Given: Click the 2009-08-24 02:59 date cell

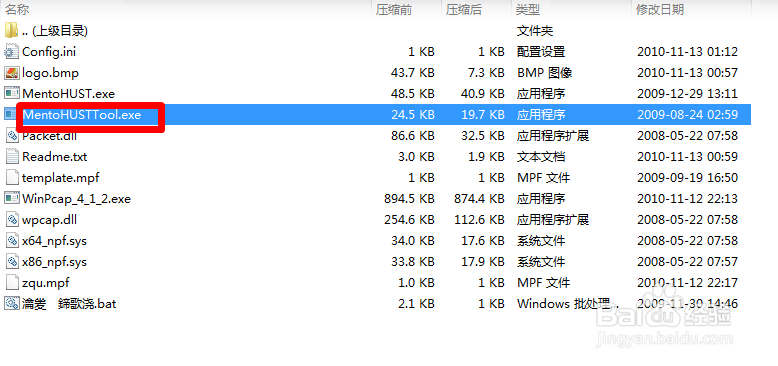Looking at the screenshot, I should click(x=687, y=115).
